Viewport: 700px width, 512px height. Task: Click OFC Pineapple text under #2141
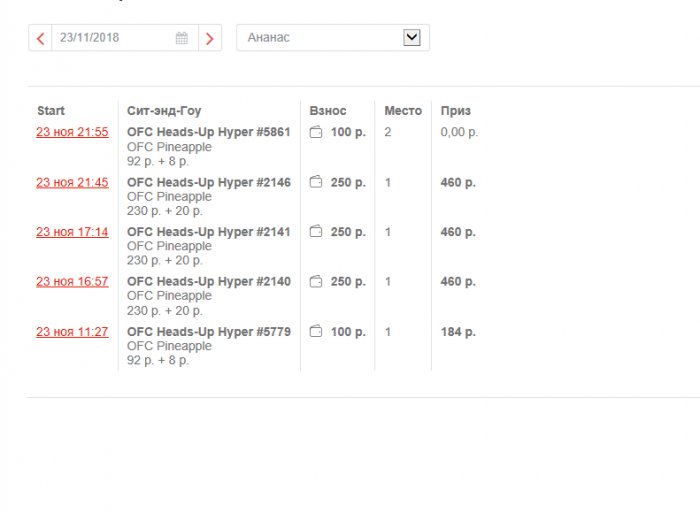click(169, 246)
